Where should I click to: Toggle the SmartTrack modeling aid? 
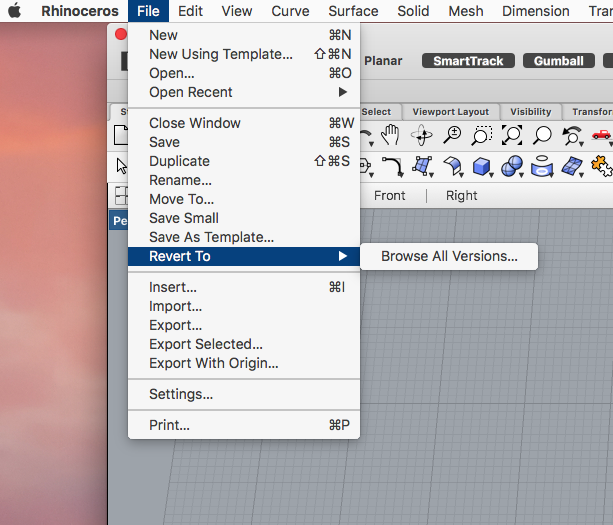click(x=468, y=61)
